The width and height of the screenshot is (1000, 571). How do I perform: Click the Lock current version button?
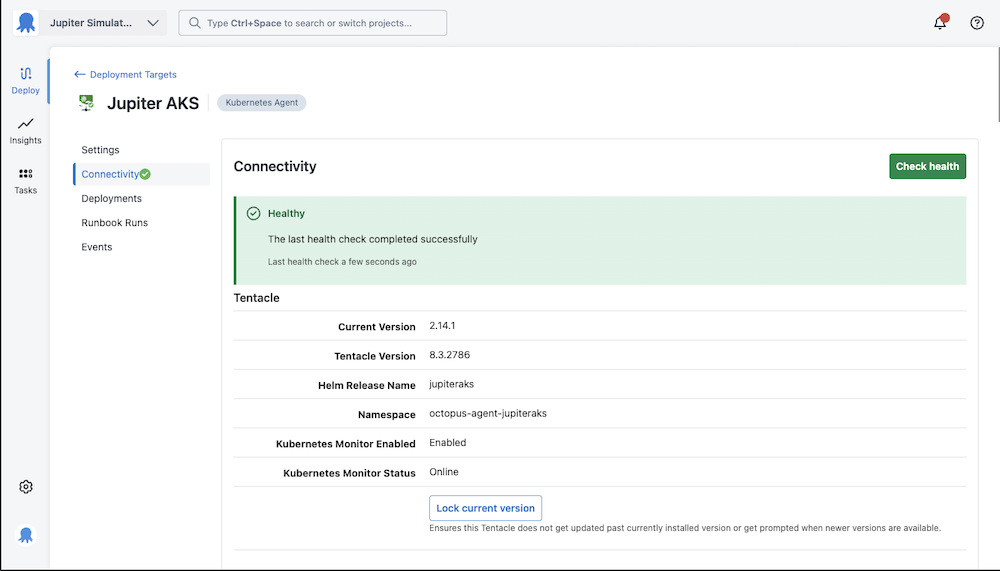click(x=485, y=508)
